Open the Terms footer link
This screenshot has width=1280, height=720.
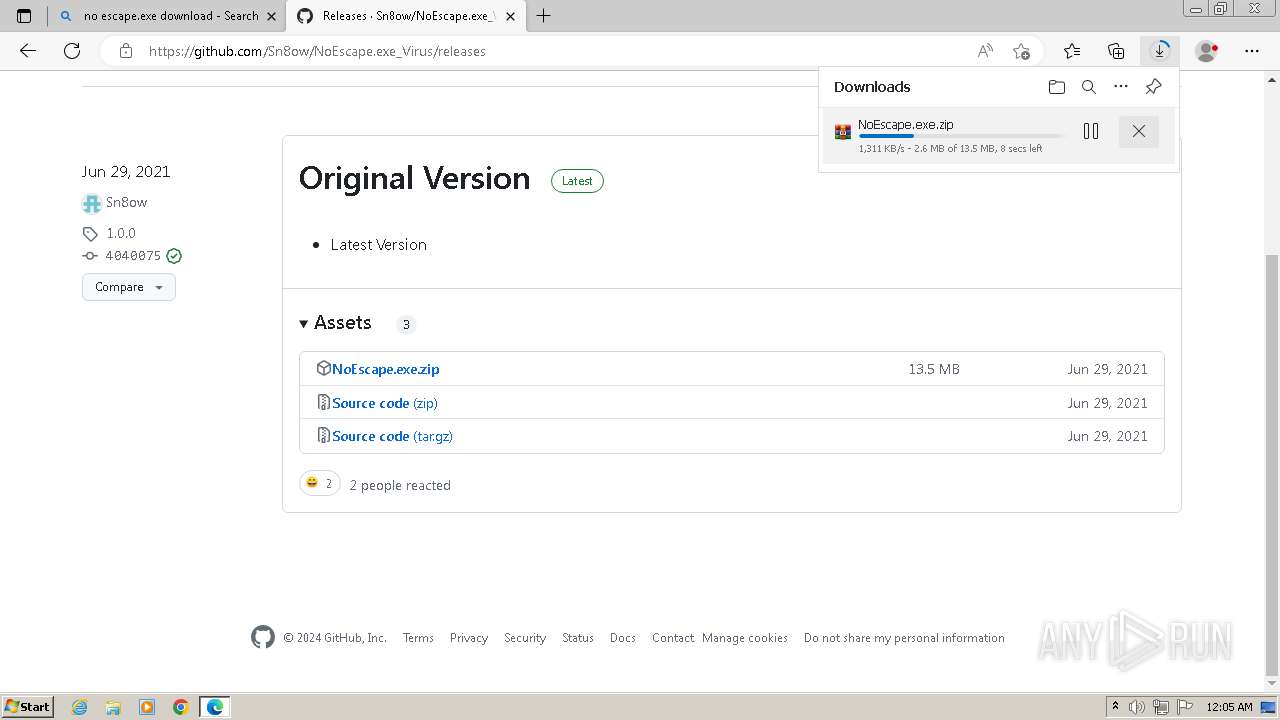tap(418, 638)
